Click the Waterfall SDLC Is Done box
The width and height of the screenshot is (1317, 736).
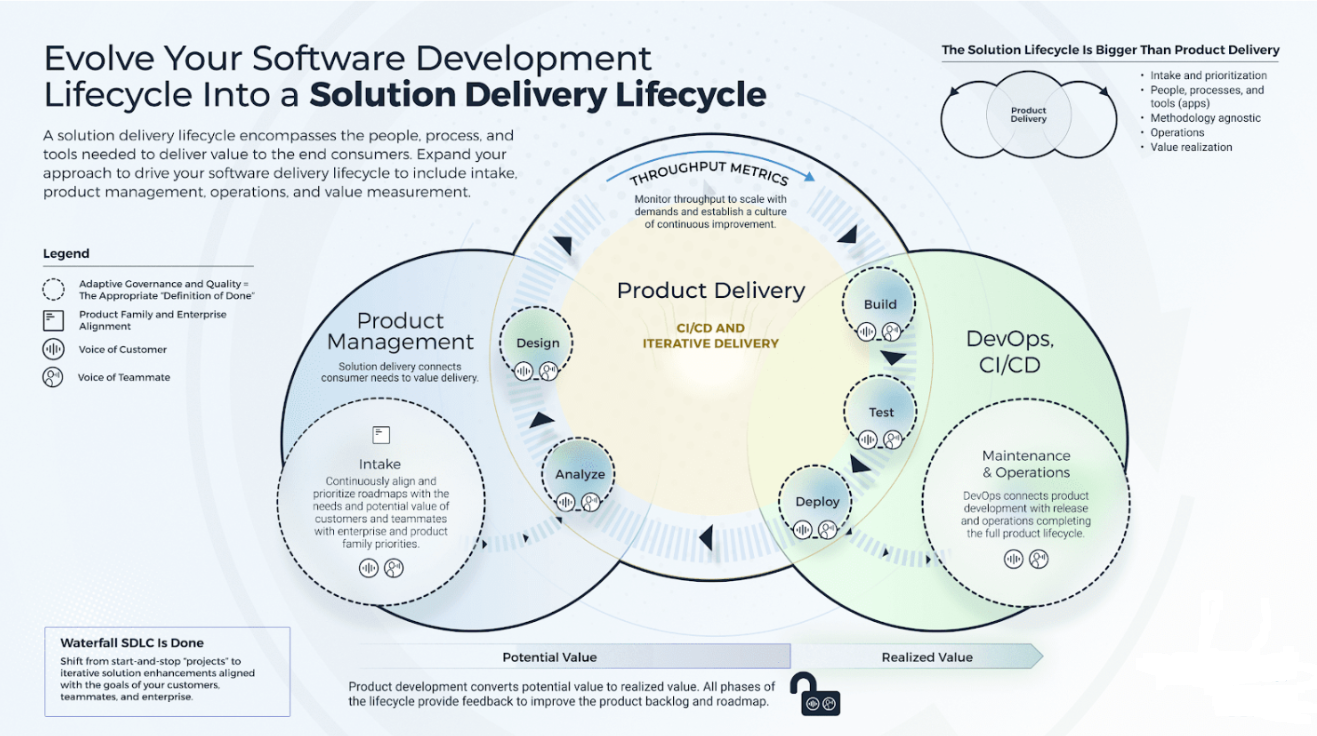pos(167,670)
